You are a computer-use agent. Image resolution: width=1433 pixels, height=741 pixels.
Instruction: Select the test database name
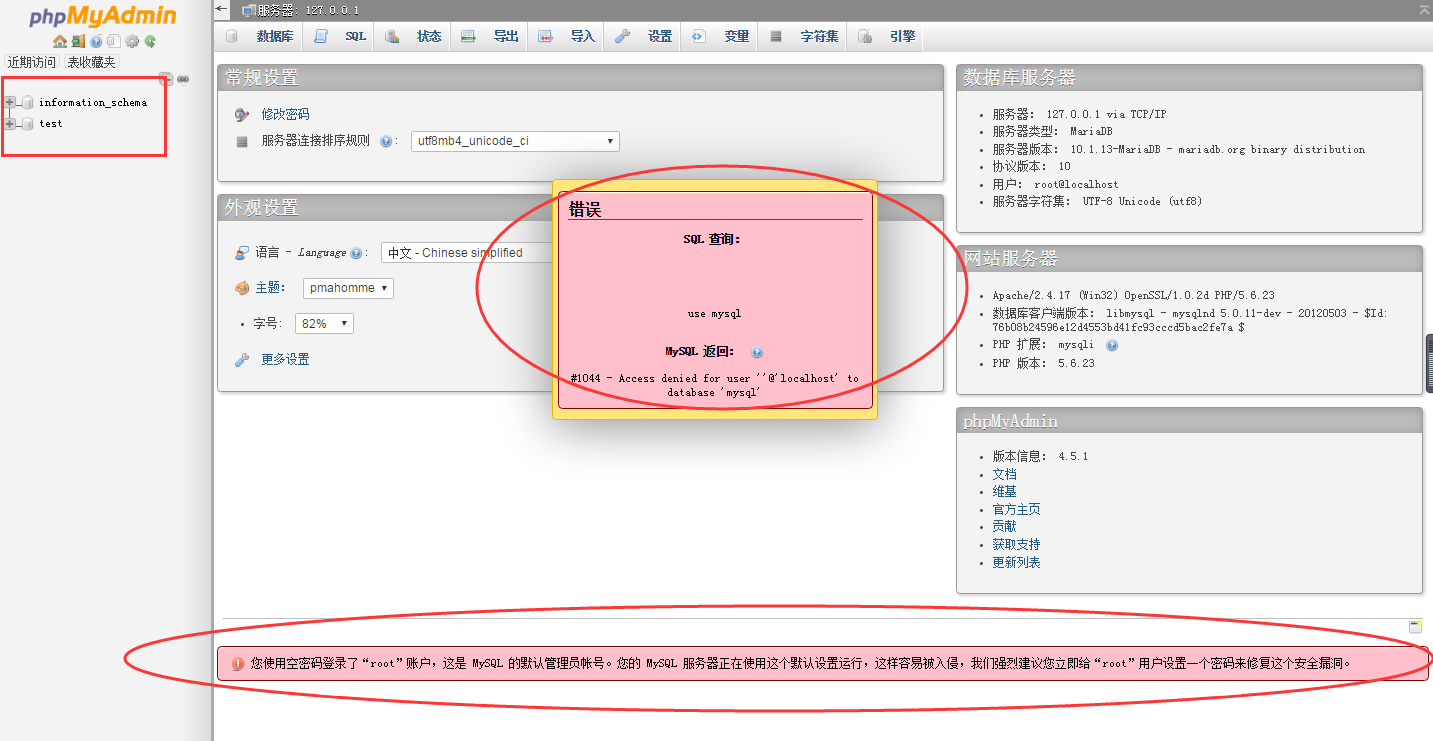coord(51,124)
